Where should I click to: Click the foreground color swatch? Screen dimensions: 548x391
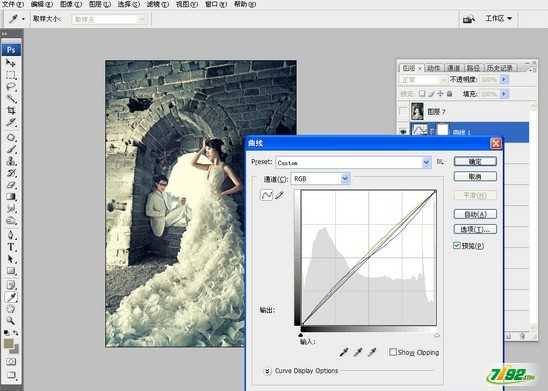coord(9,343)
